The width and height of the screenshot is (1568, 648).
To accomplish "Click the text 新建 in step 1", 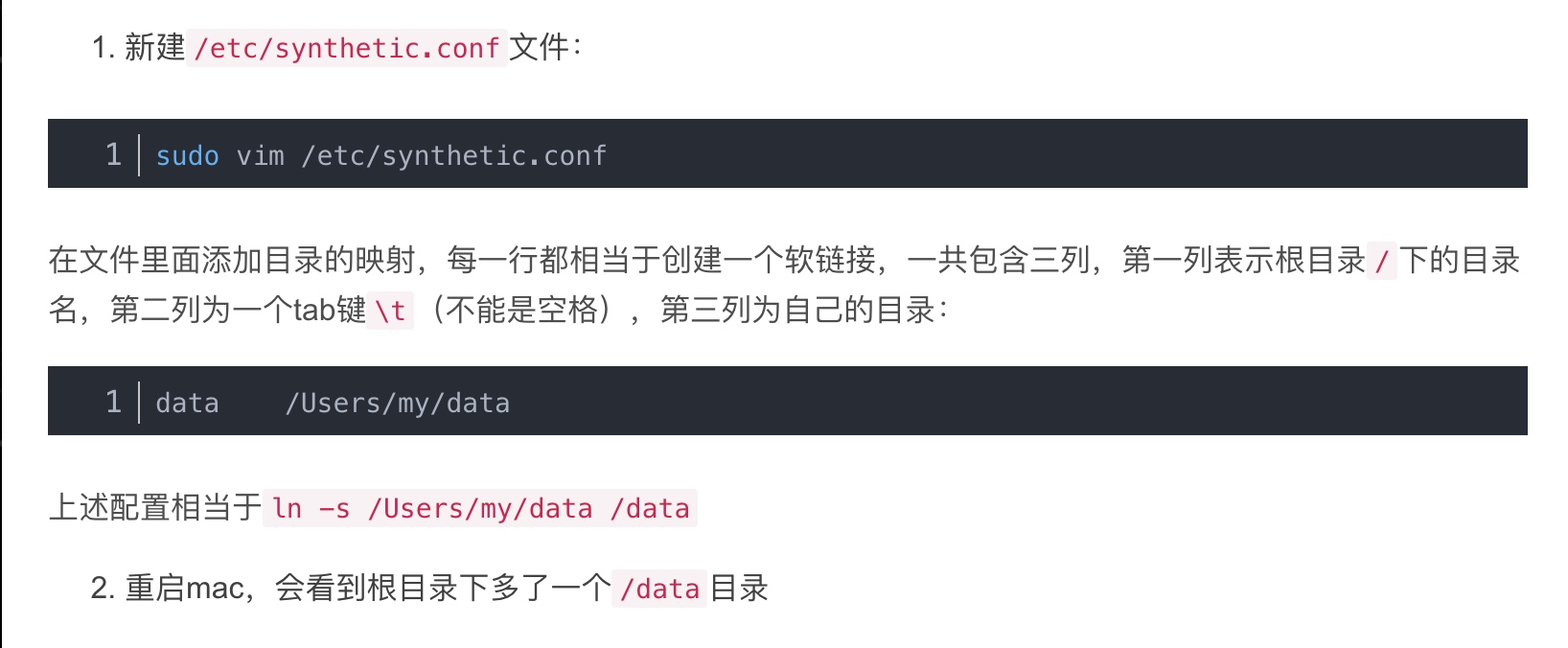I will click(x=154, y=47).
